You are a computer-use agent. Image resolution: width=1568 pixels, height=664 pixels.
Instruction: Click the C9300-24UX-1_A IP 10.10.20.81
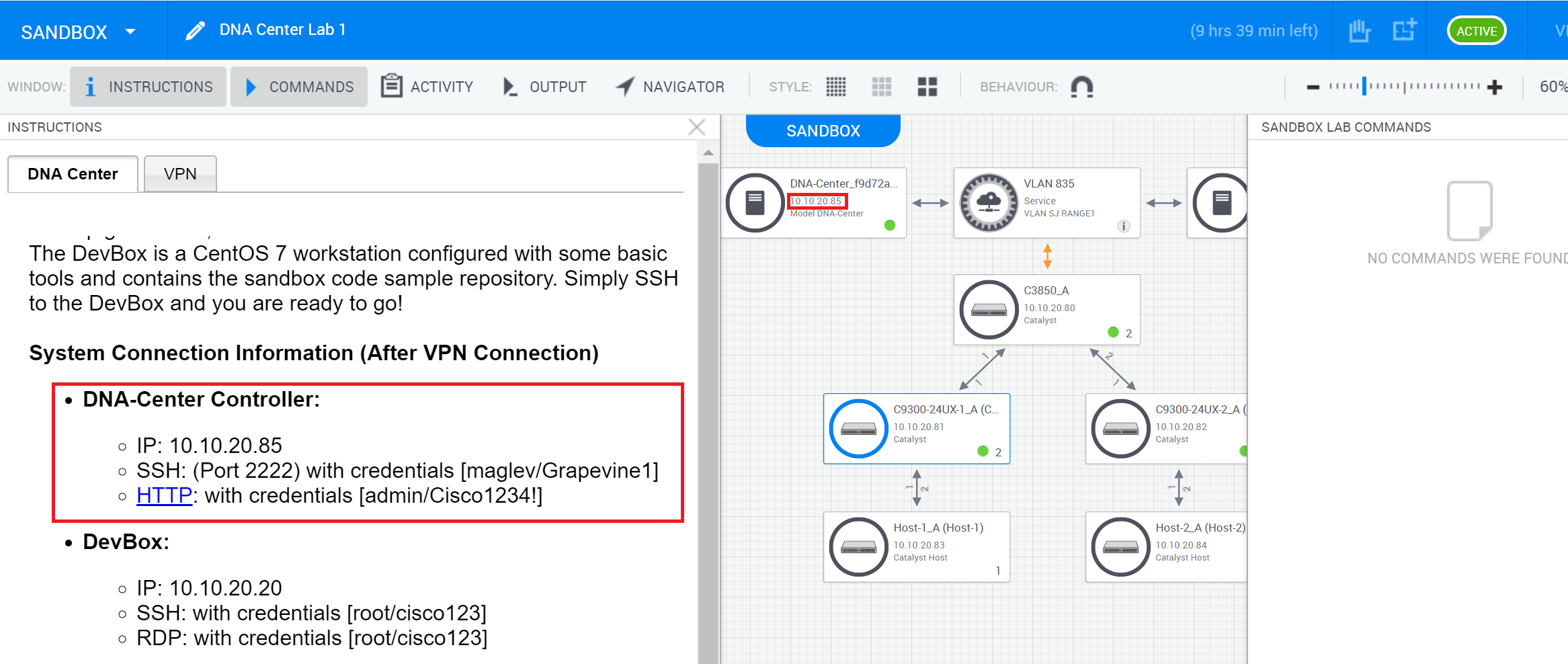pos(919,427)
